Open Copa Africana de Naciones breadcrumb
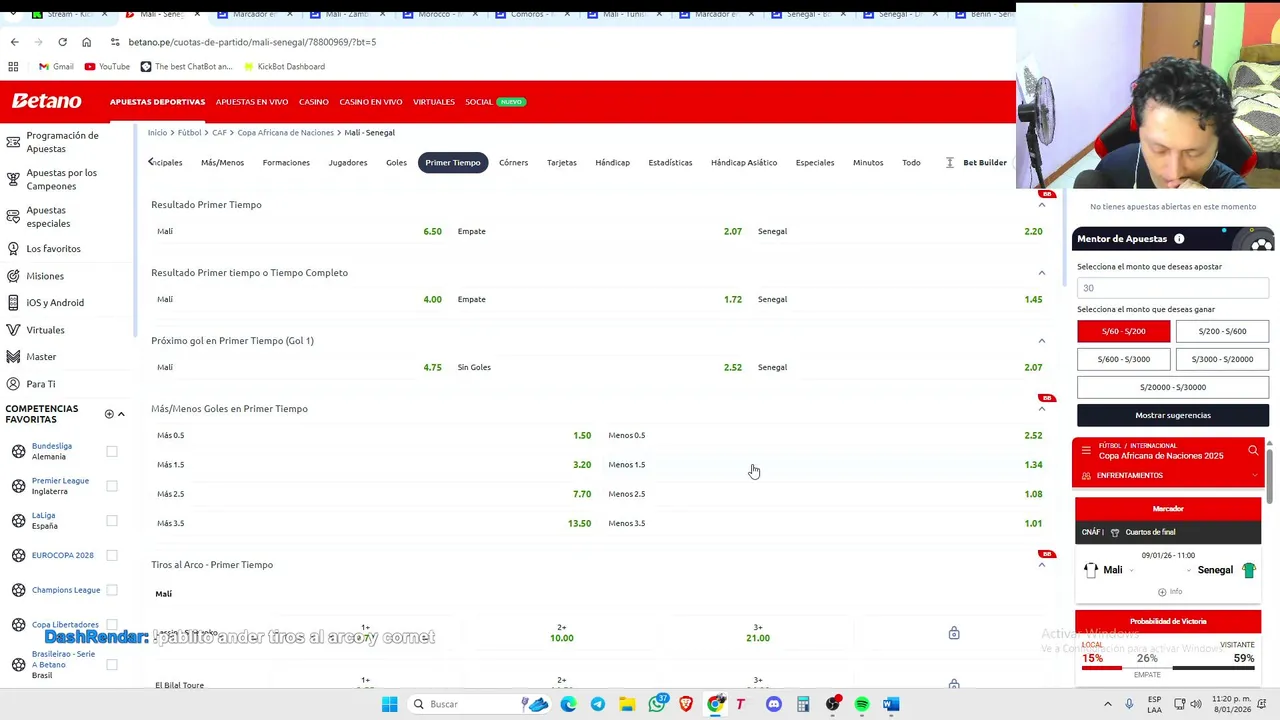The height and width of the screenshot is (720, 1280). pyautogui.click(x=285, y=132)
